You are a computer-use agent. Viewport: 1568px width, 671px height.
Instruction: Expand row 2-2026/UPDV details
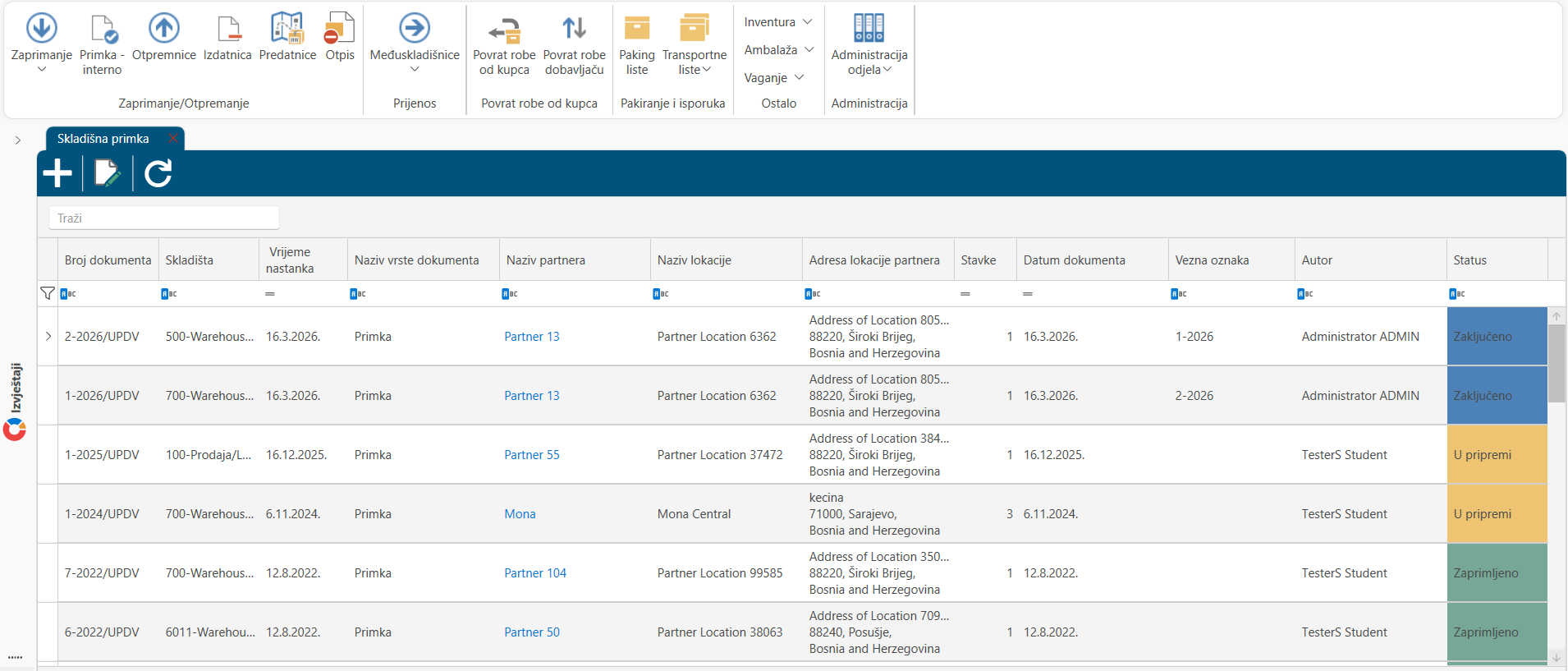pyautogui.click(x=48, y=336)
